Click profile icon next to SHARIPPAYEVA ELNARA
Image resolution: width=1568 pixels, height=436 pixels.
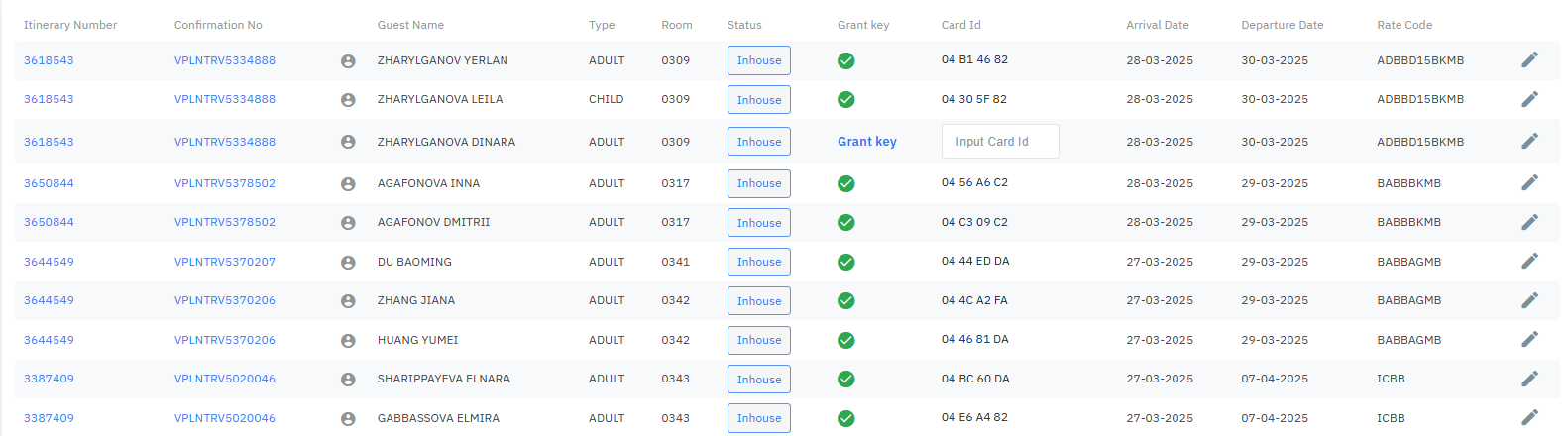tap(348, 380)
